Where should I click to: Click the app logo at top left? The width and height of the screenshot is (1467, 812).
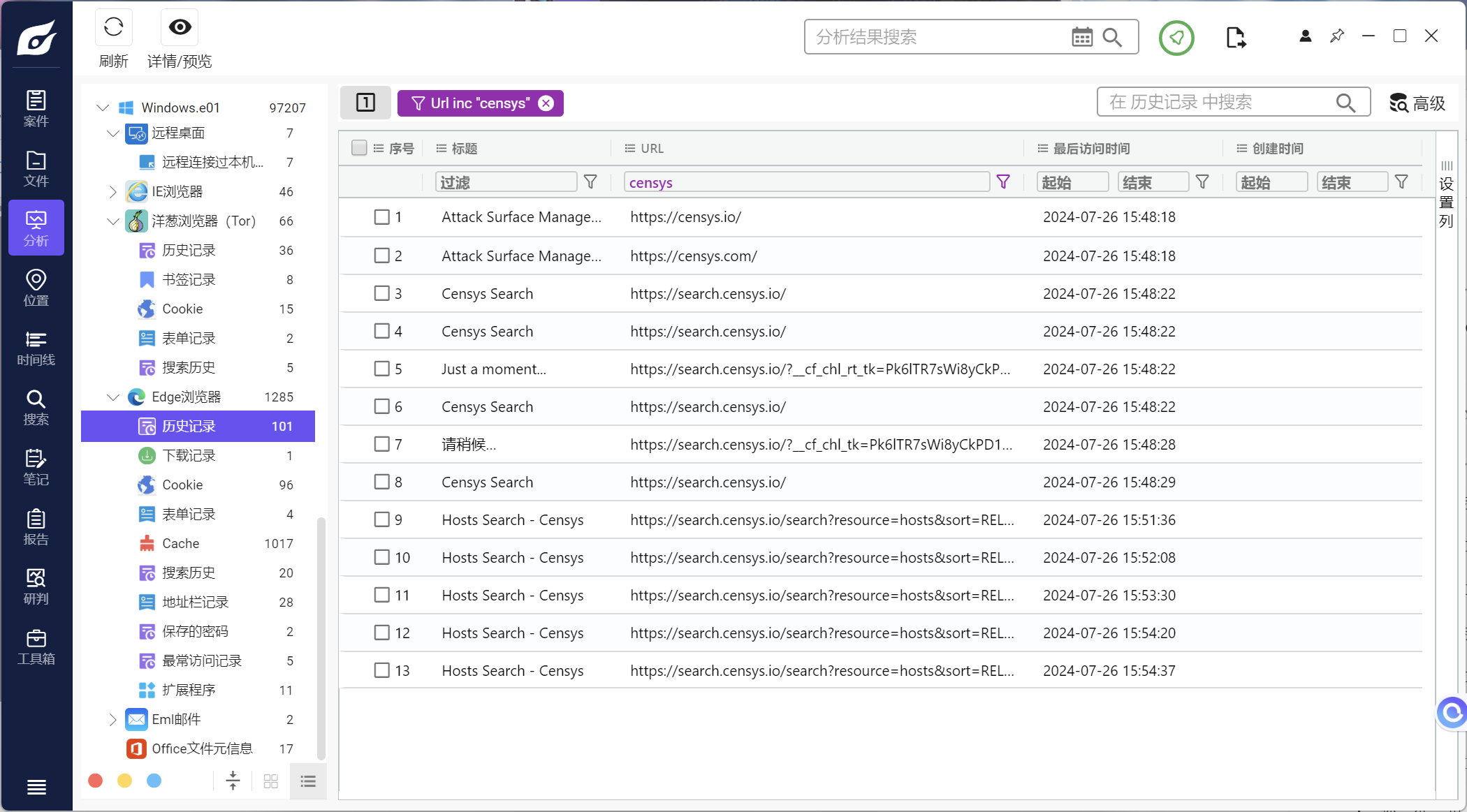point(36,37)
